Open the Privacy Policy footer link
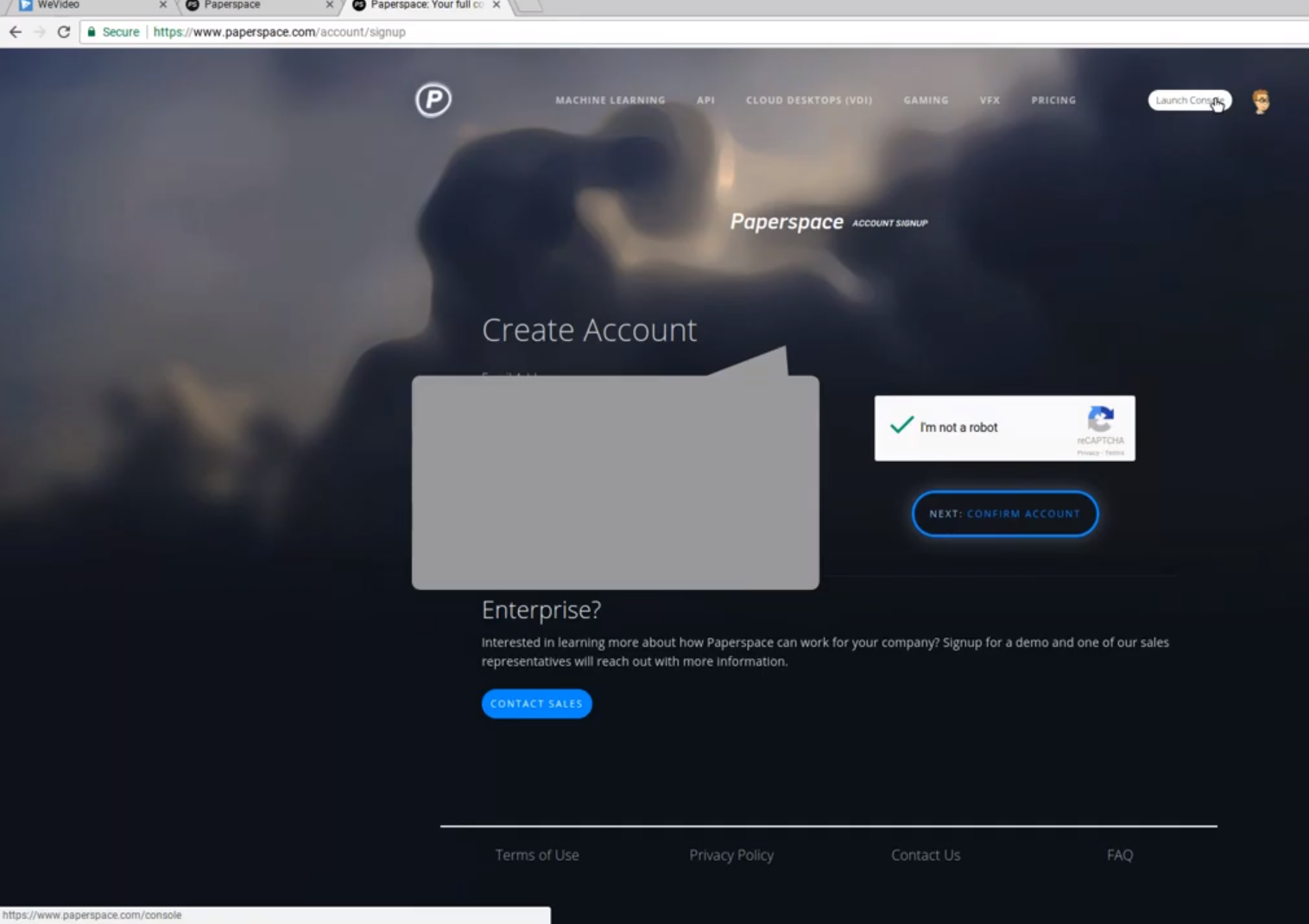The height and width of the screenshot is (924, 1309). coord(731,855)
